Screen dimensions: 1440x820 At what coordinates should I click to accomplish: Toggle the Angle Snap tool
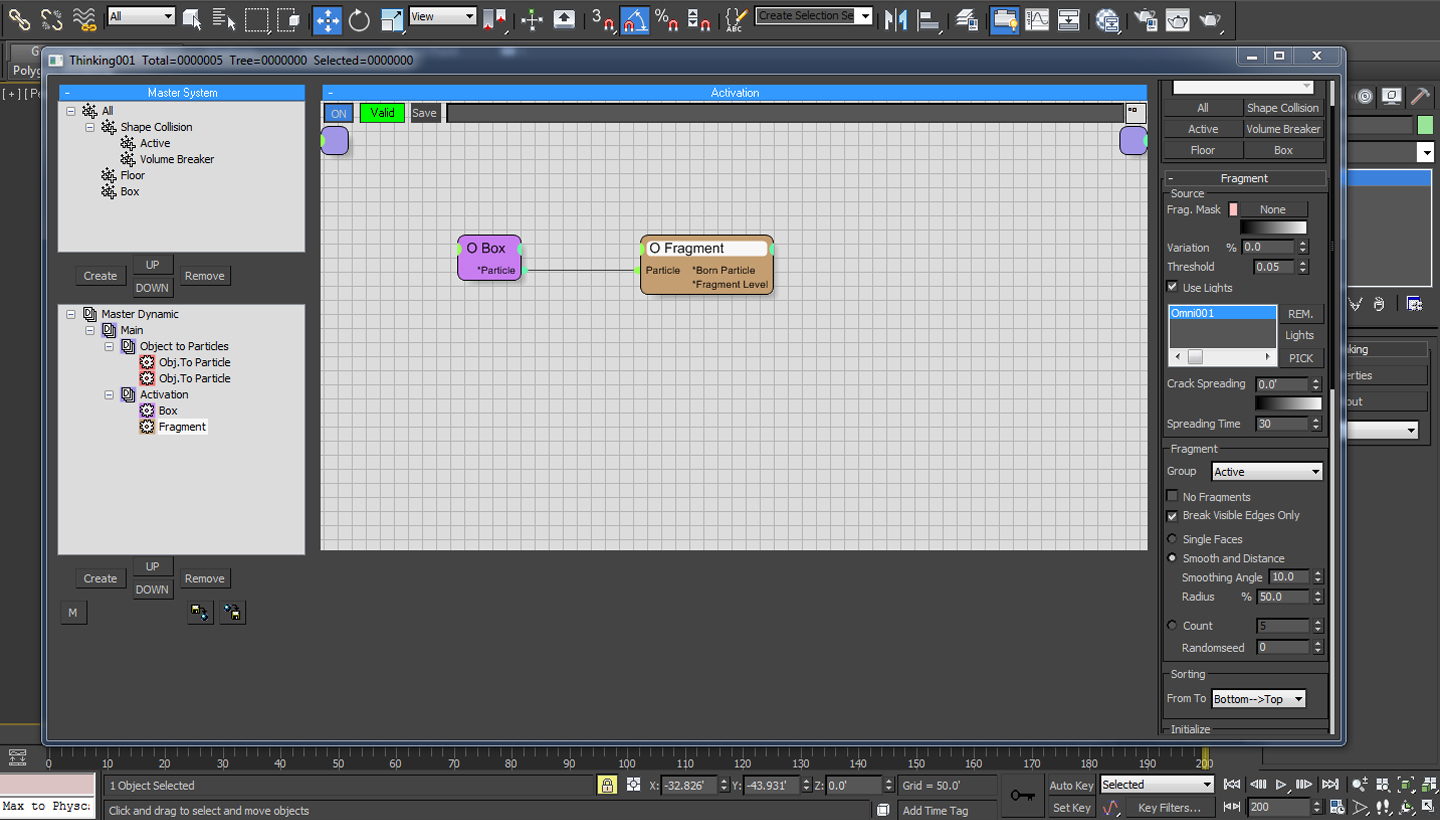[x=635, y=19]
